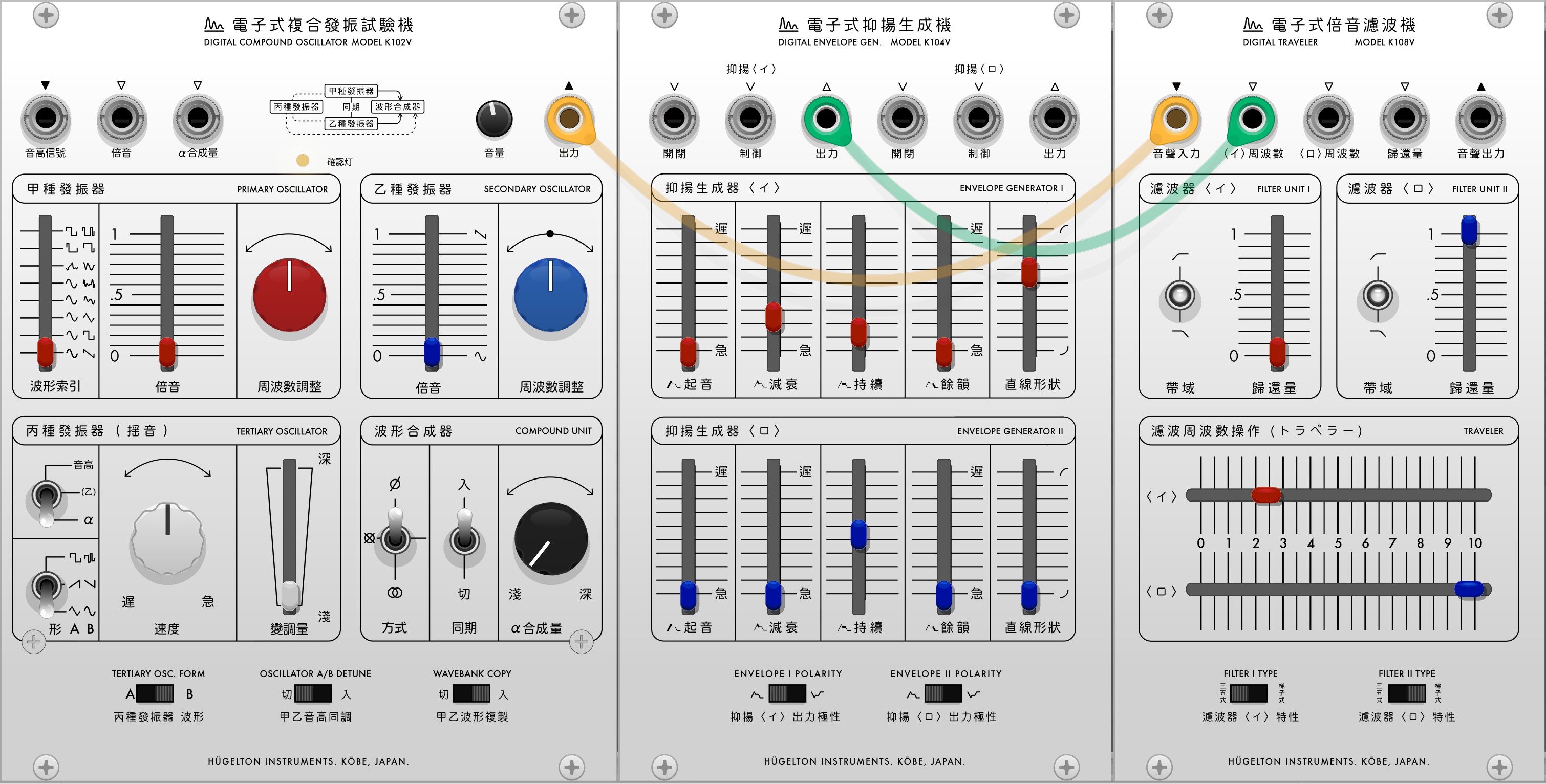Flip the ENVELOPE I POLARITY switch
The width and height of the screenshot is (1546, 784).
tap(788, 694)
